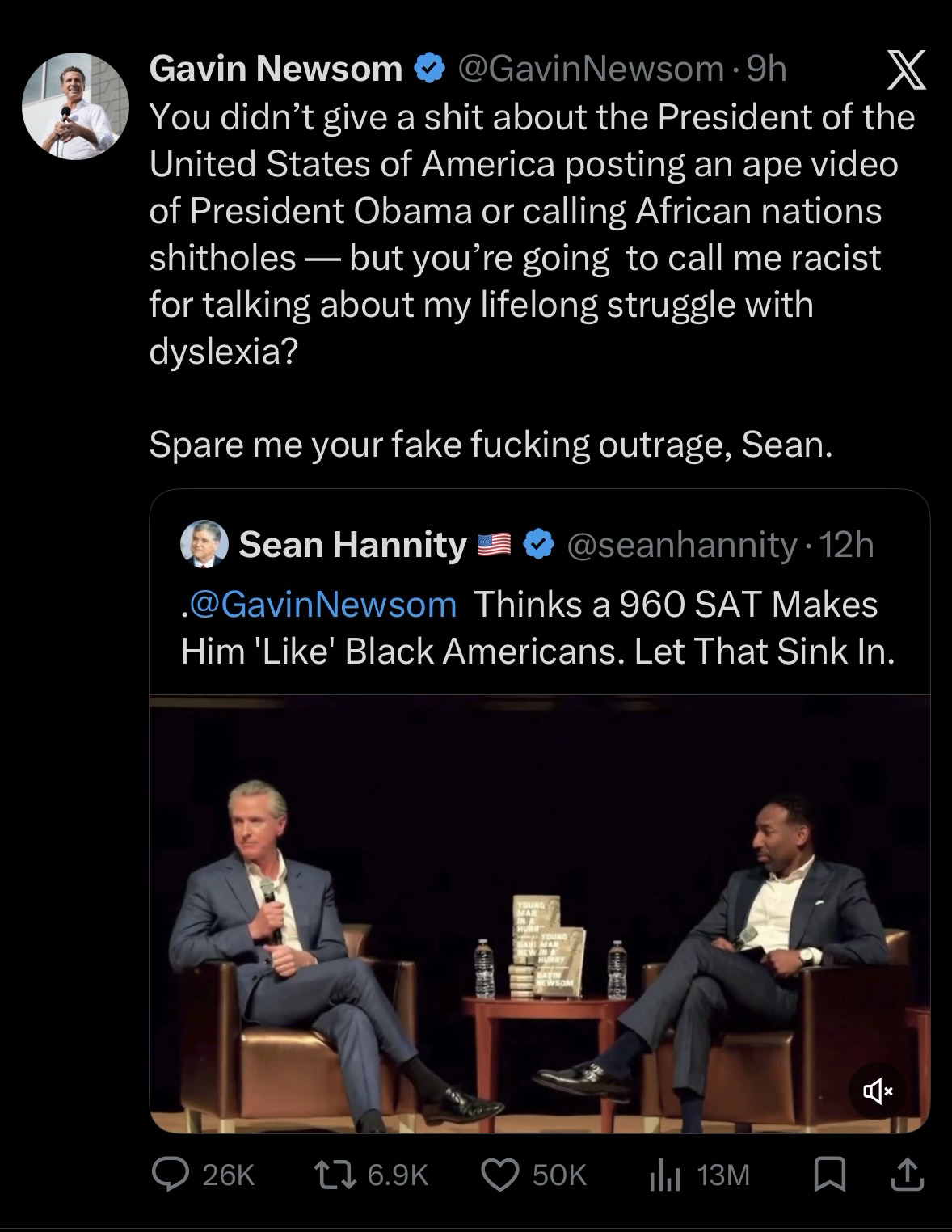Play the quoted interview video
952x1232 pixels.
tap(539, 913)
